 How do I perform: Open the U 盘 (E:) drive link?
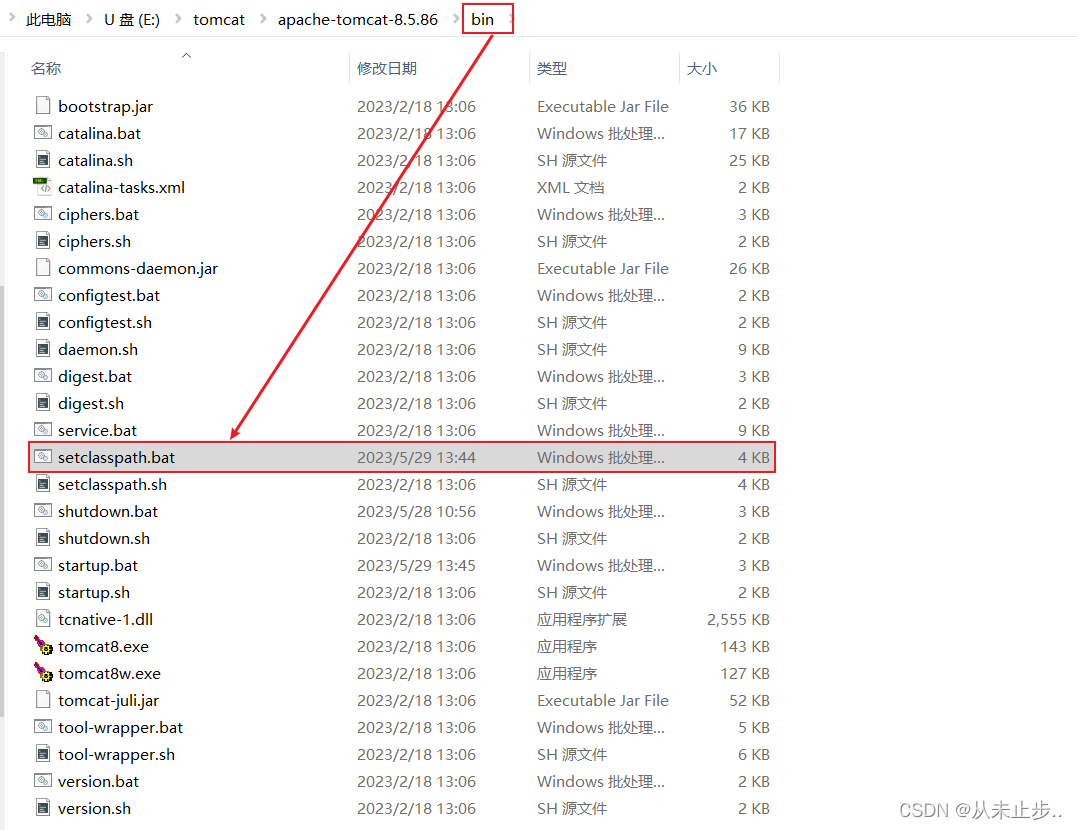click(131, 18)
